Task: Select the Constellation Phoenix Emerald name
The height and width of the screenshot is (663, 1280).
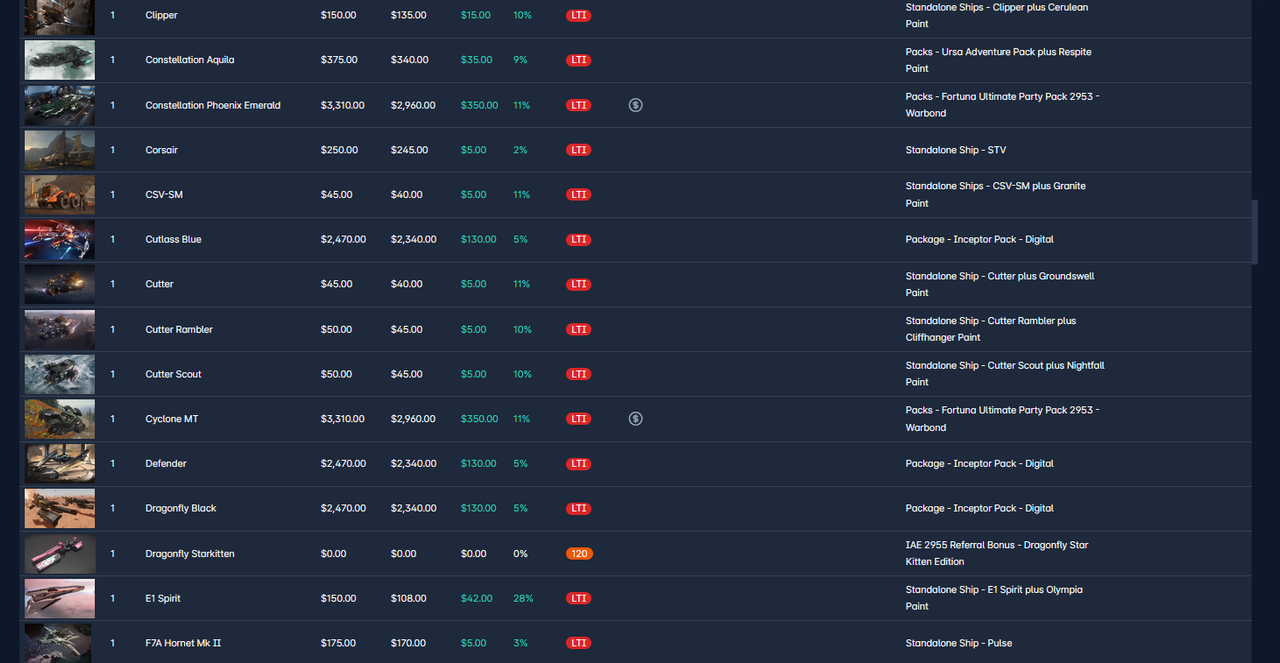Action: click(213, 105)
